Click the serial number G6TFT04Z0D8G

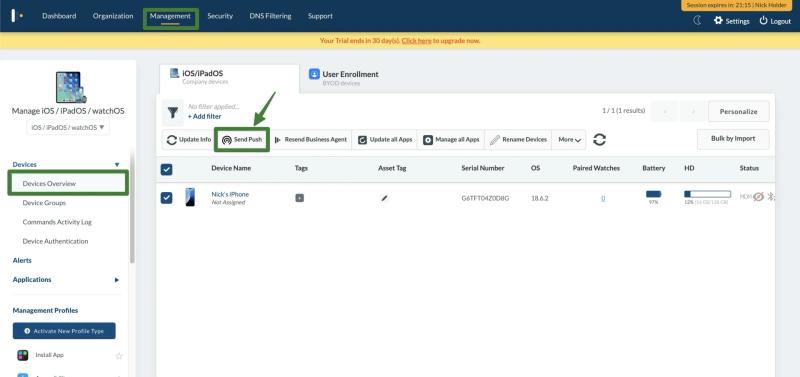(x=485, y=198)
